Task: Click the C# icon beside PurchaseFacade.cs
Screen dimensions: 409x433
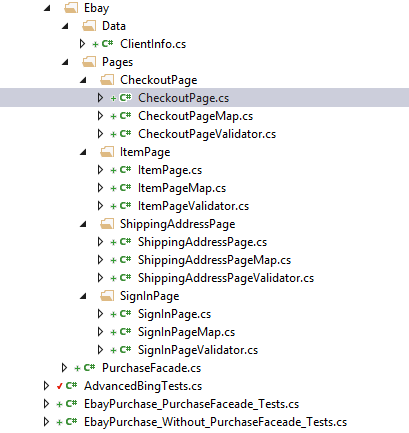Action: tap(89, 368)
